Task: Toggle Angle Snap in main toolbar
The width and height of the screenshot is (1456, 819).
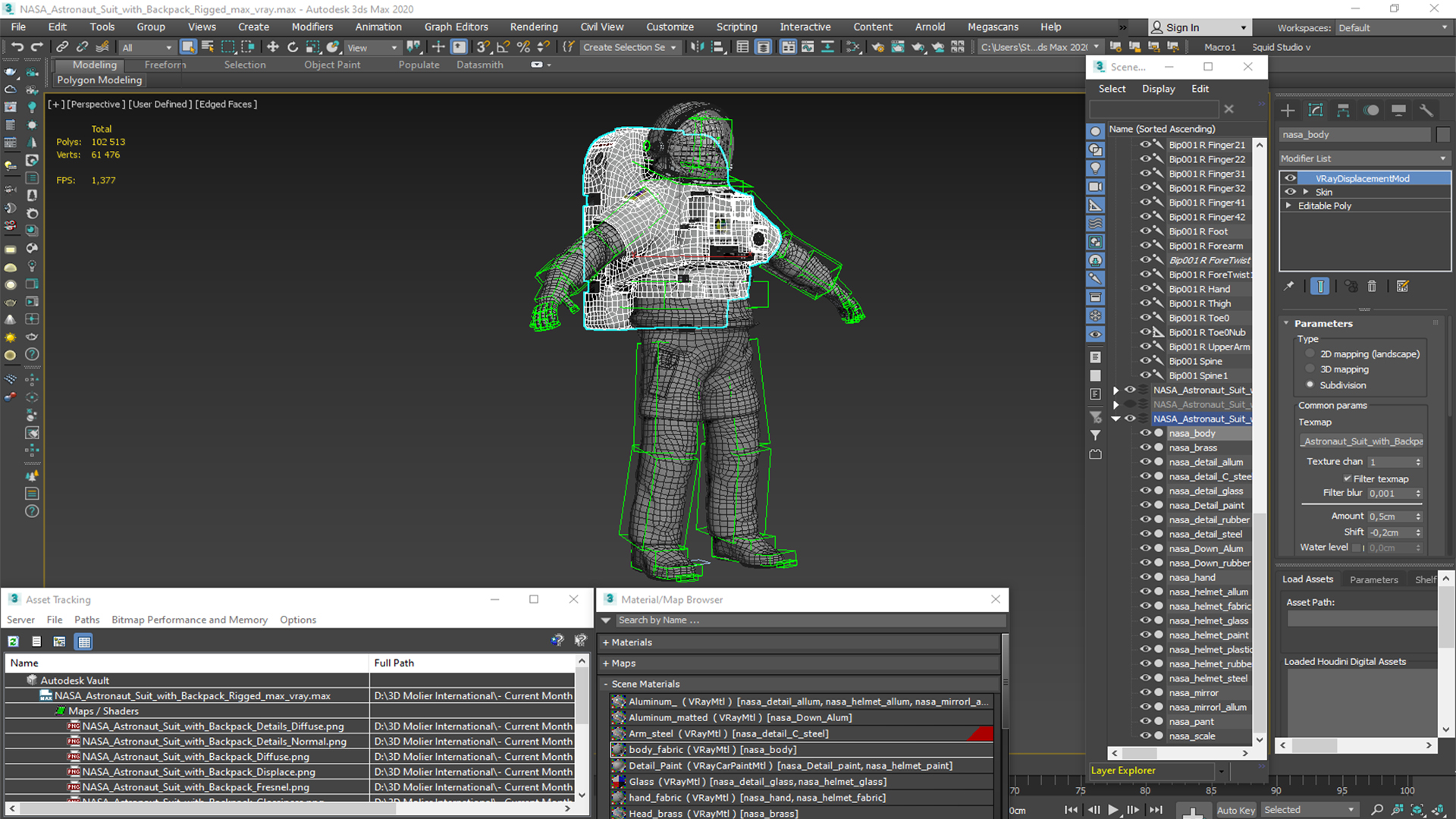Action: (503, 47)
